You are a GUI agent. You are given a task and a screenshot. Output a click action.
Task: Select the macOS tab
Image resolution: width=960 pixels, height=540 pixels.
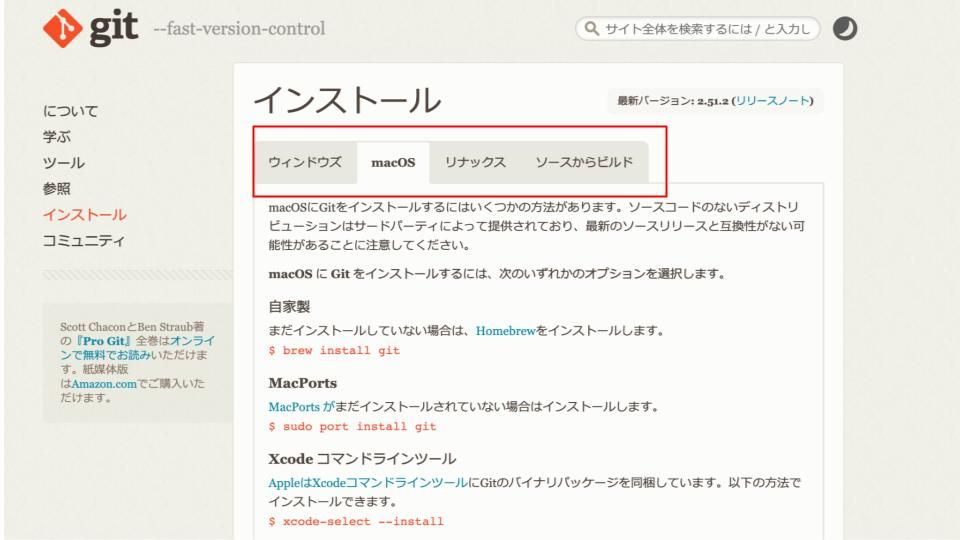point(393,163)
